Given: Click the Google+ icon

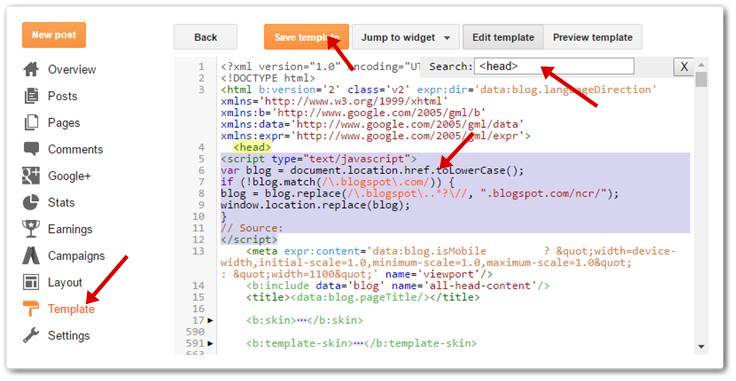Looking at the screenshot, I should (x=31, y=175).
